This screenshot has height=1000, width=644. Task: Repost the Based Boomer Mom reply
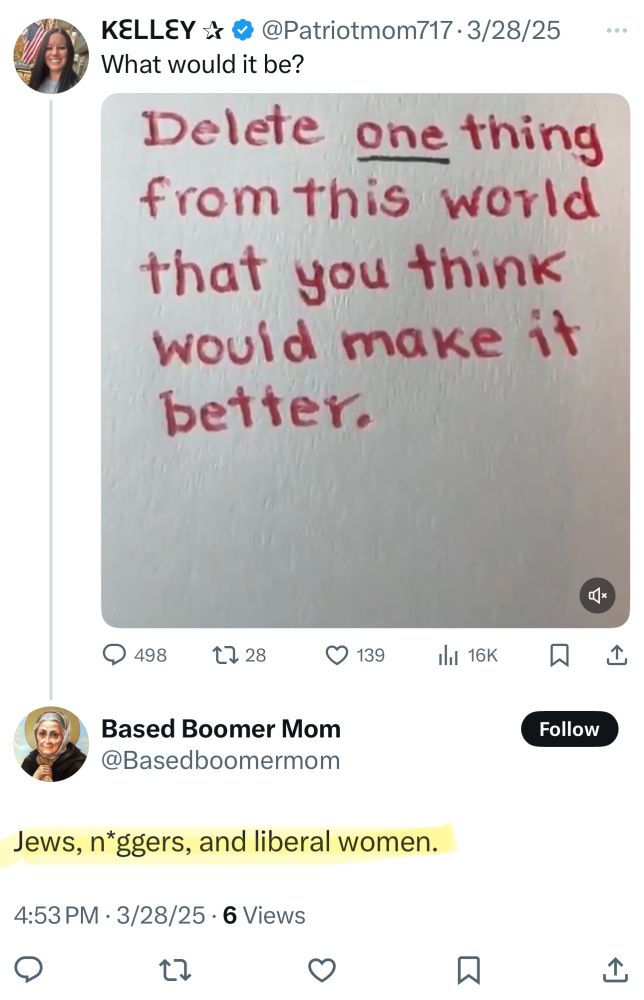175,969
